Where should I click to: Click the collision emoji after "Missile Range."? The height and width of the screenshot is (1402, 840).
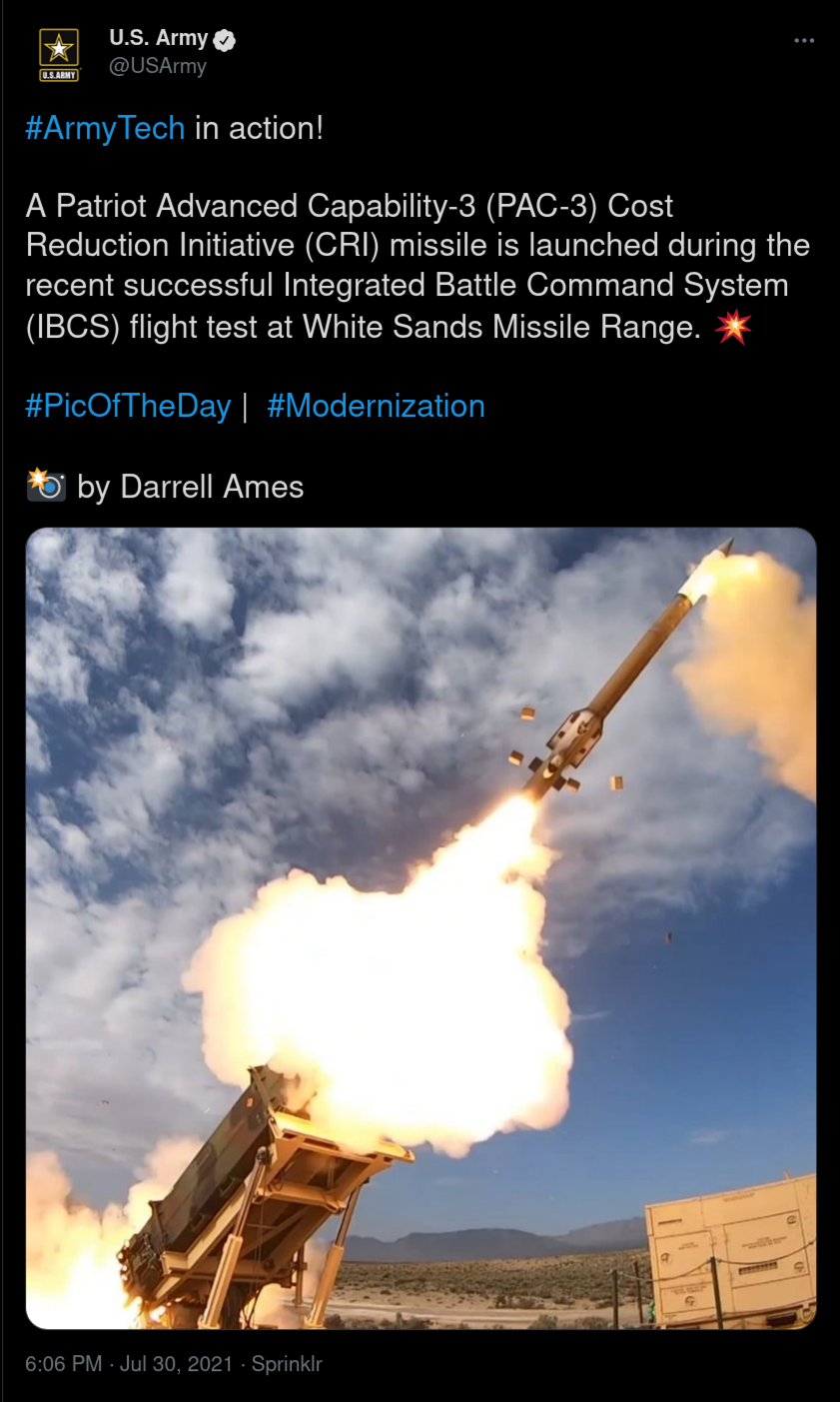[733, 327]
